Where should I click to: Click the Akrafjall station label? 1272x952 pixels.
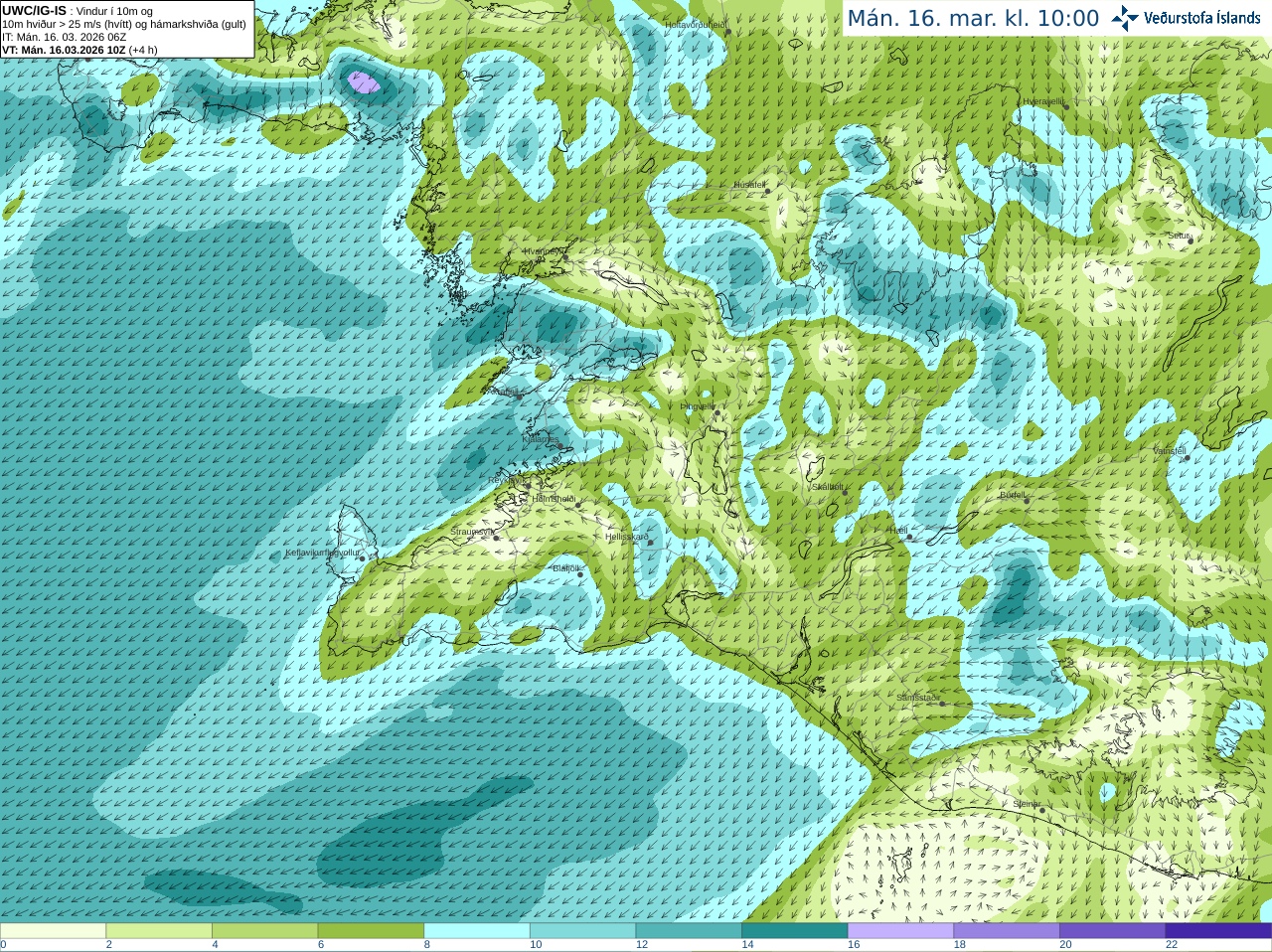click(x=502, y=393)
